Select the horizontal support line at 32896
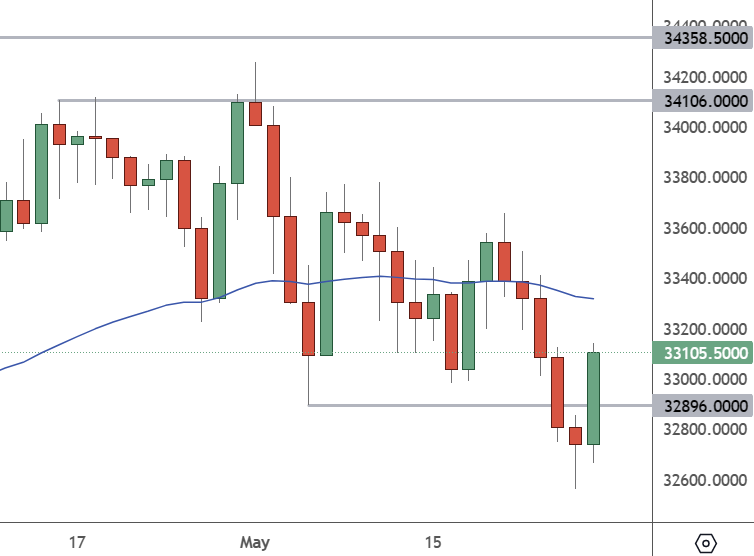This screenshot has height=556, width=754. tap(450, 405)
